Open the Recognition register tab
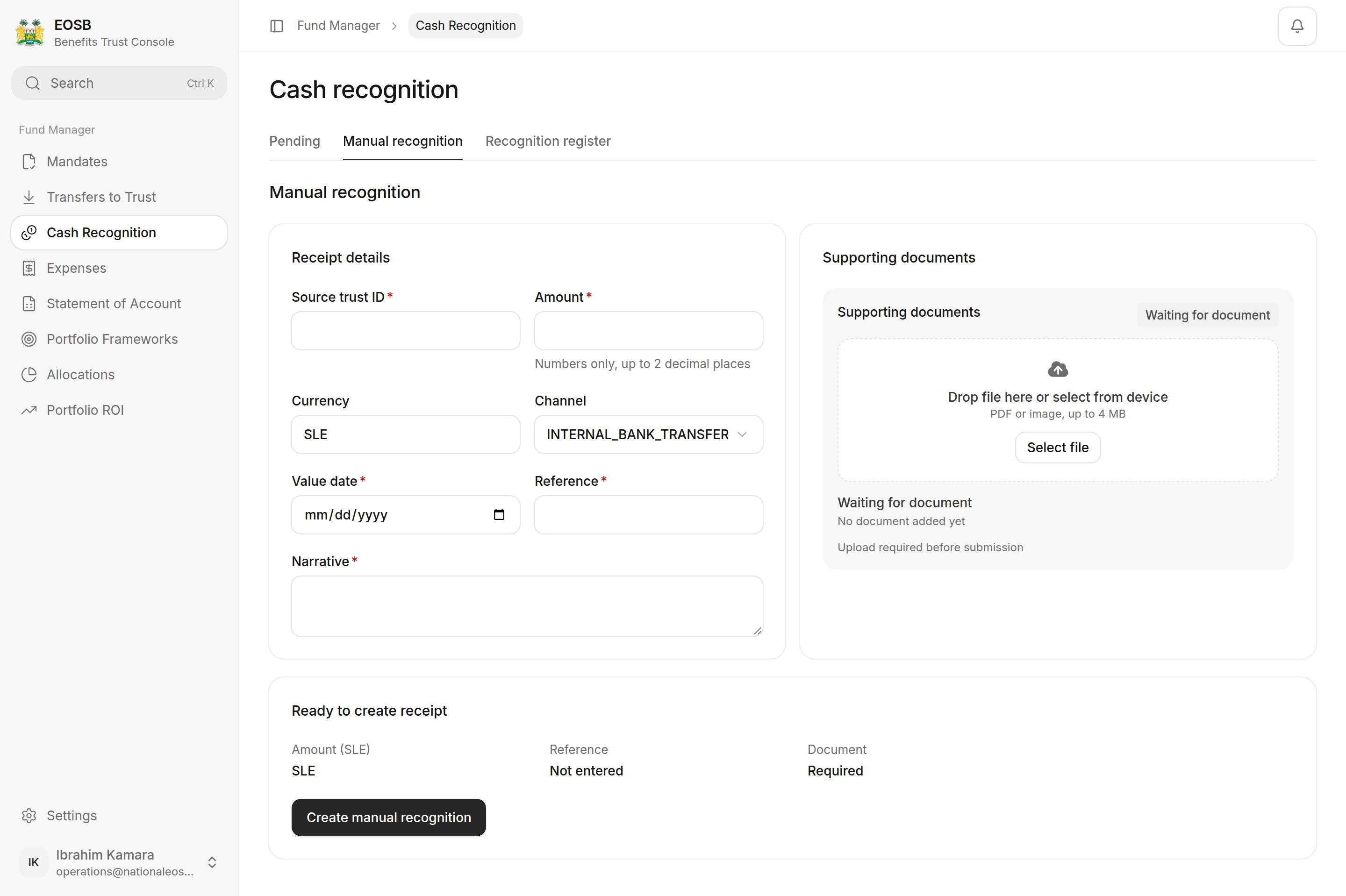 tap(548, 141)
